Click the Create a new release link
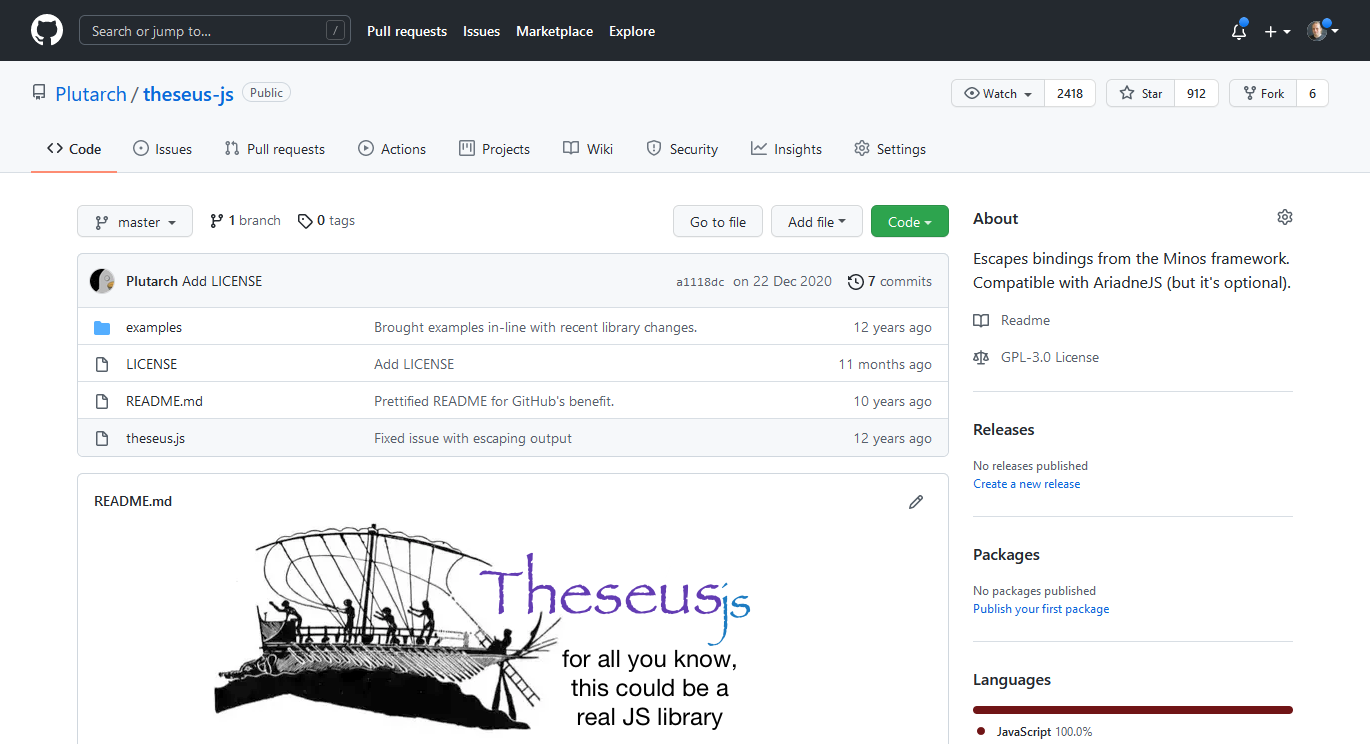This screenshot has width=1370, height=744. (x=1026, y=484)
